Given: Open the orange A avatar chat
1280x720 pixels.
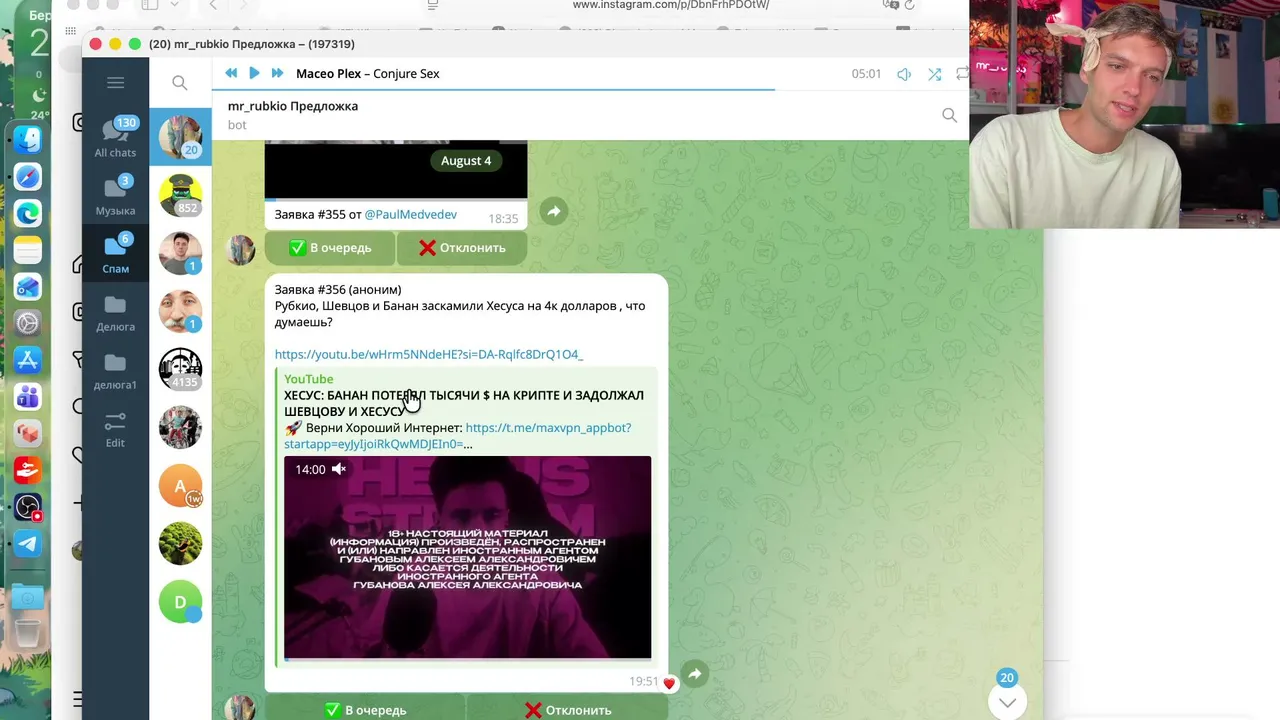Looking at the screenshot, I should point(180,486).
